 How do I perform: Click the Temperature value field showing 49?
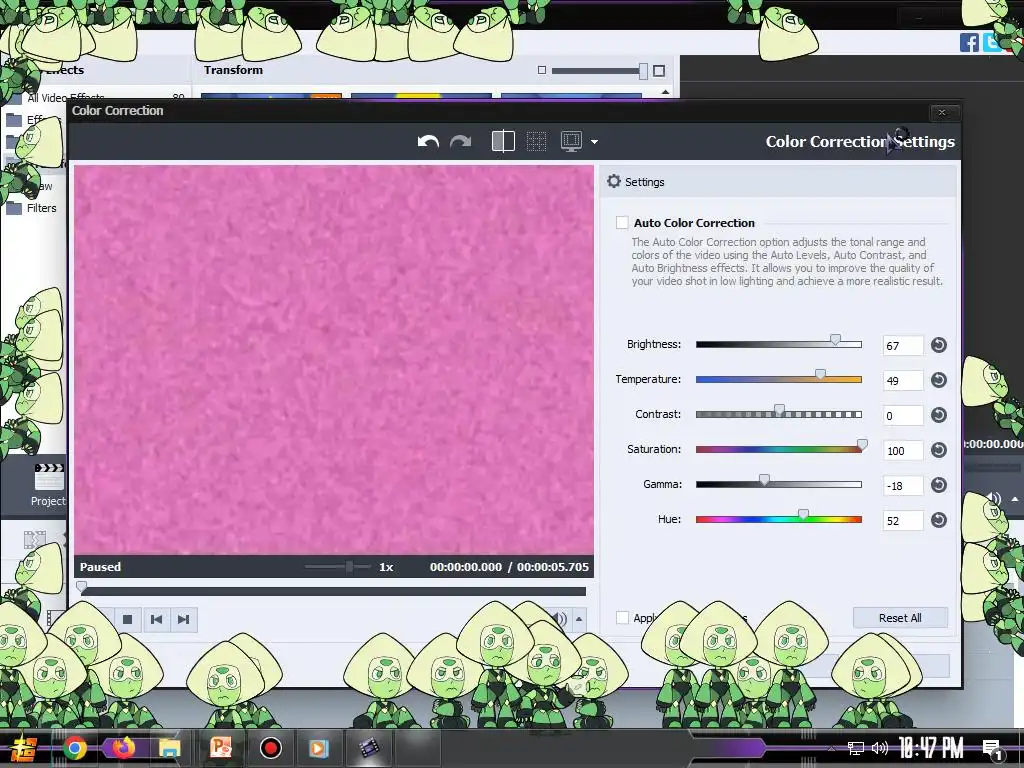pos(903,380)
